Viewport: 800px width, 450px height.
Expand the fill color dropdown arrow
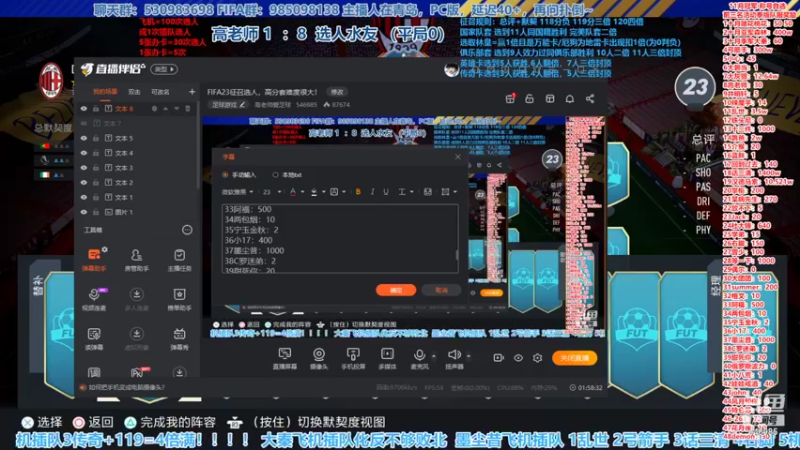pyautogui.click(x=323, y=192)
